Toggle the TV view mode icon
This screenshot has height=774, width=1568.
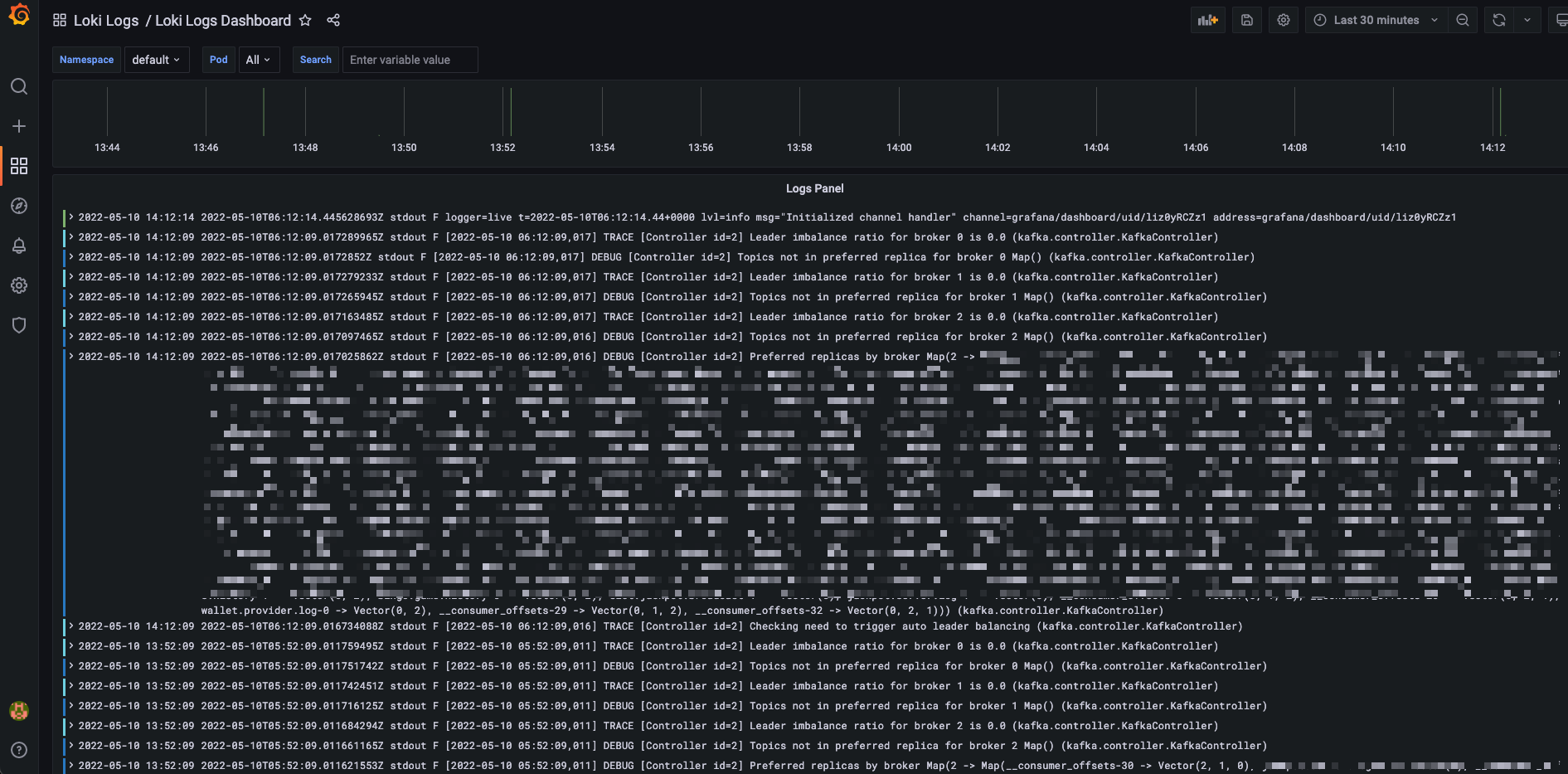coord(1560,20)
